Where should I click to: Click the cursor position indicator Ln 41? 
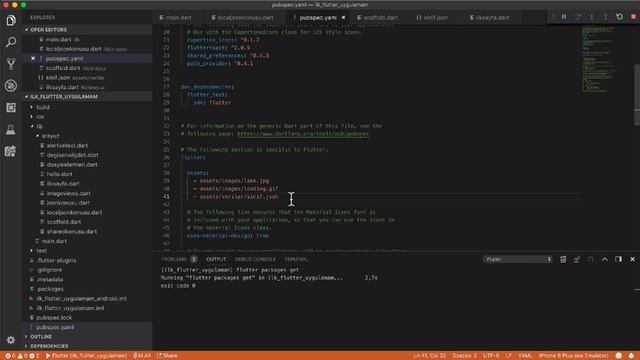coord(429,356)
